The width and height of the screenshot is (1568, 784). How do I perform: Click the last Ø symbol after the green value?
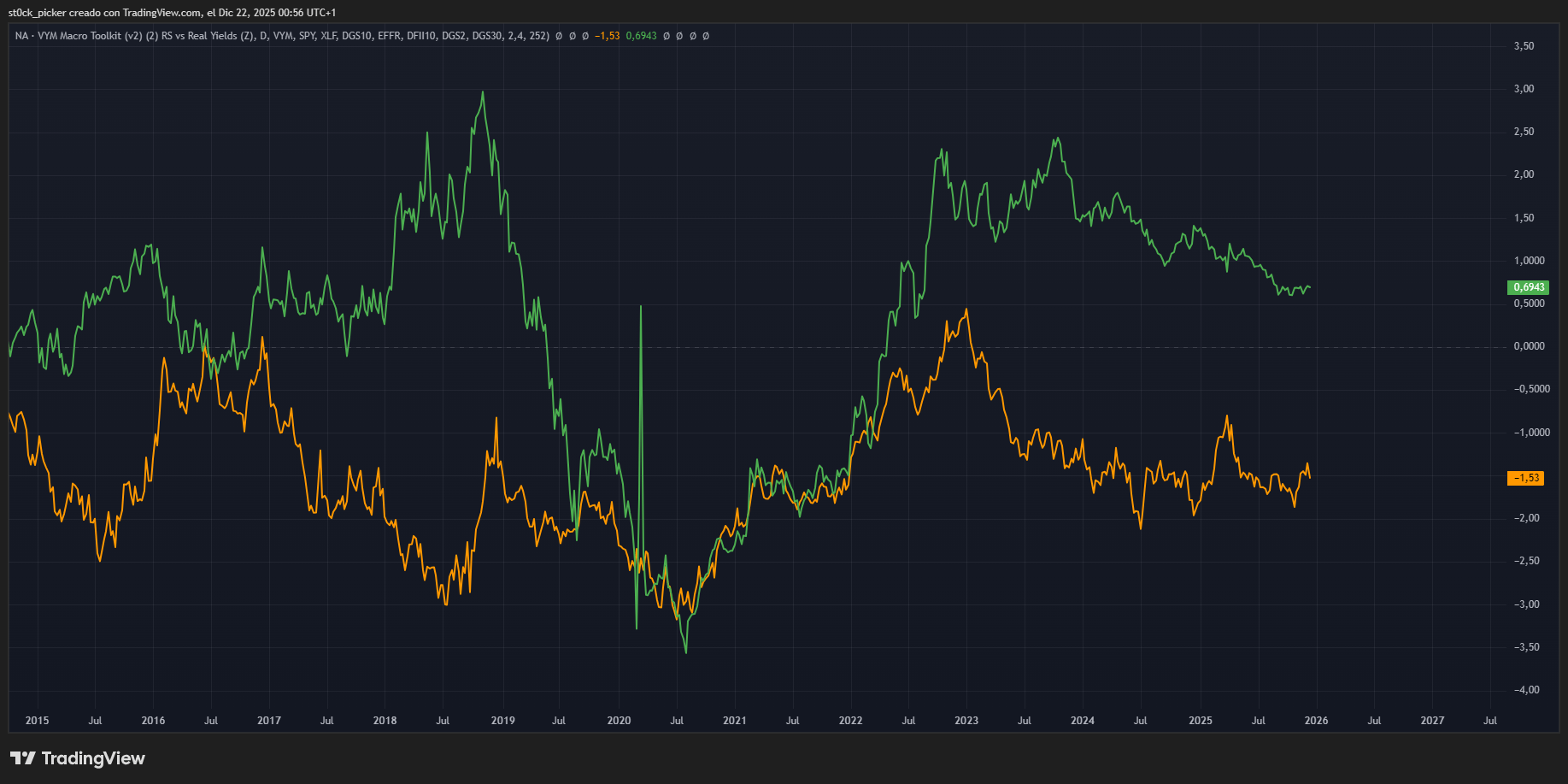click(706, 36)
